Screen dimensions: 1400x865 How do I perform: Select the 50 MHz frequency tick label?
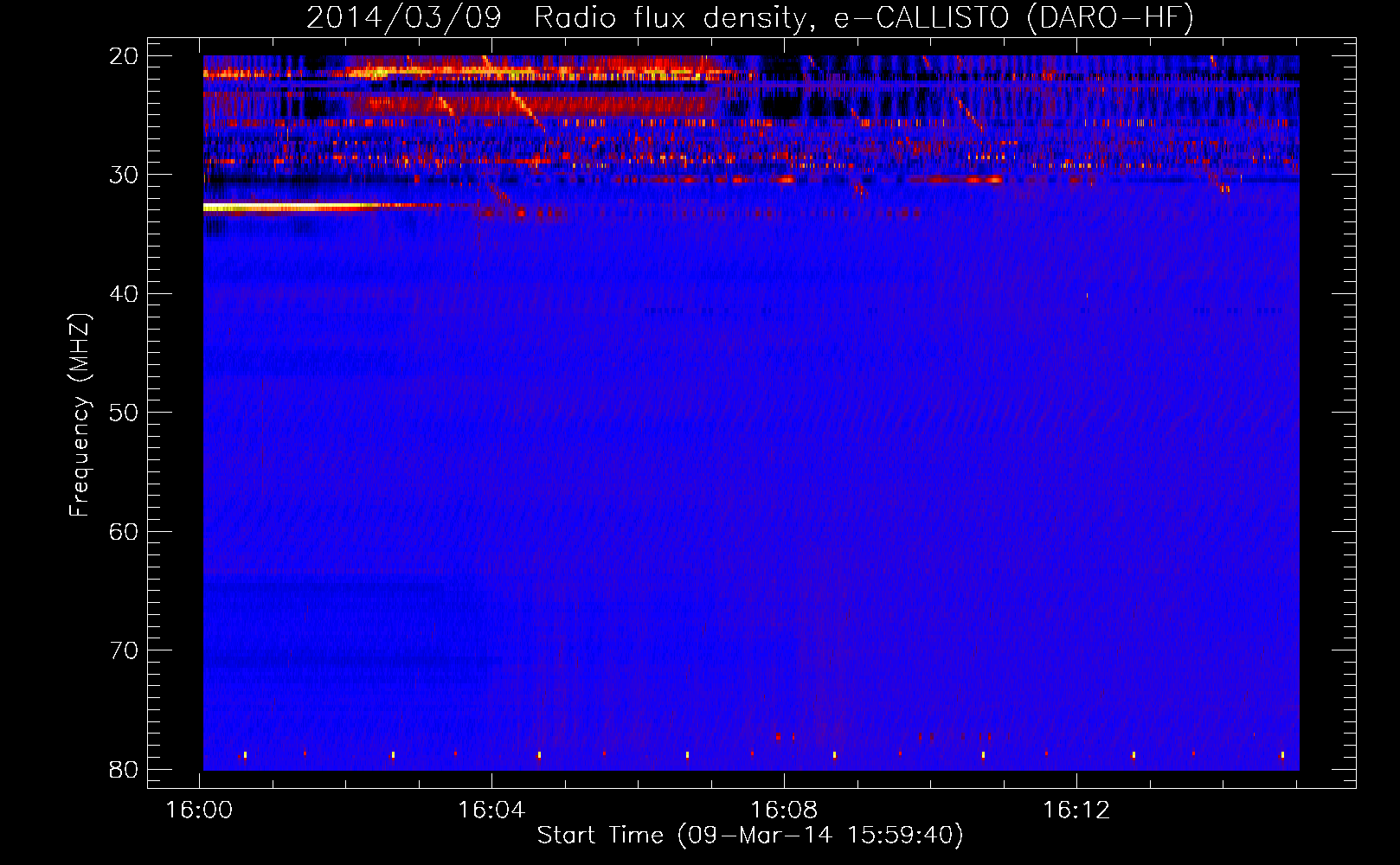(124, 413)
